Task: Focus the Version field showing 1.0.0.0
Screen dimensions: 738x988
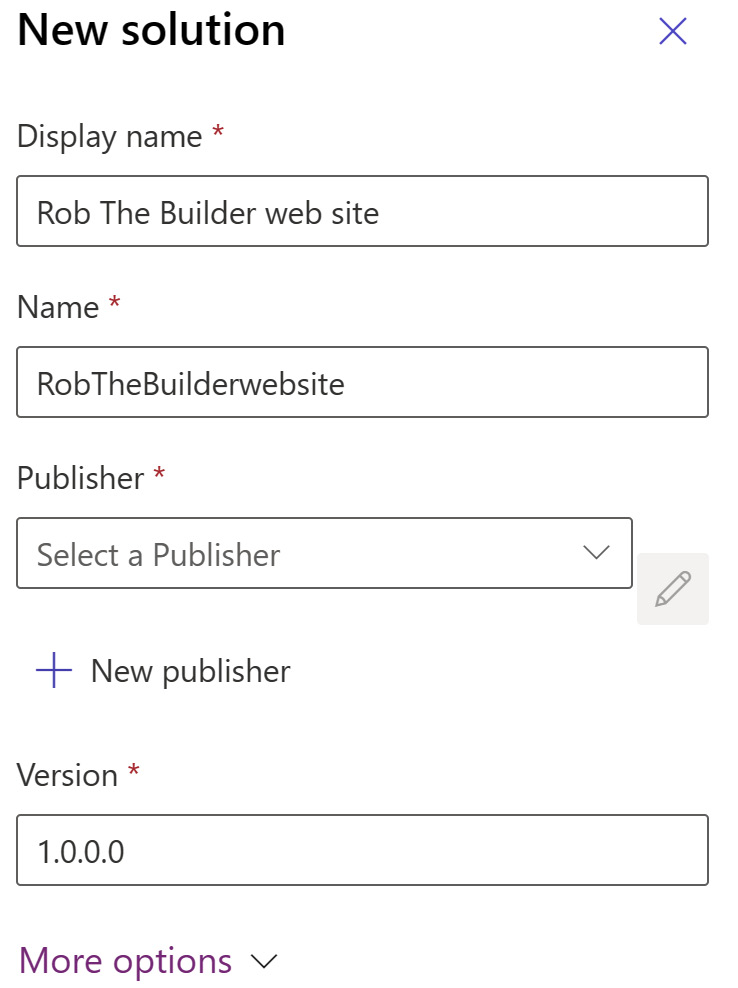Action: [362, 850]
